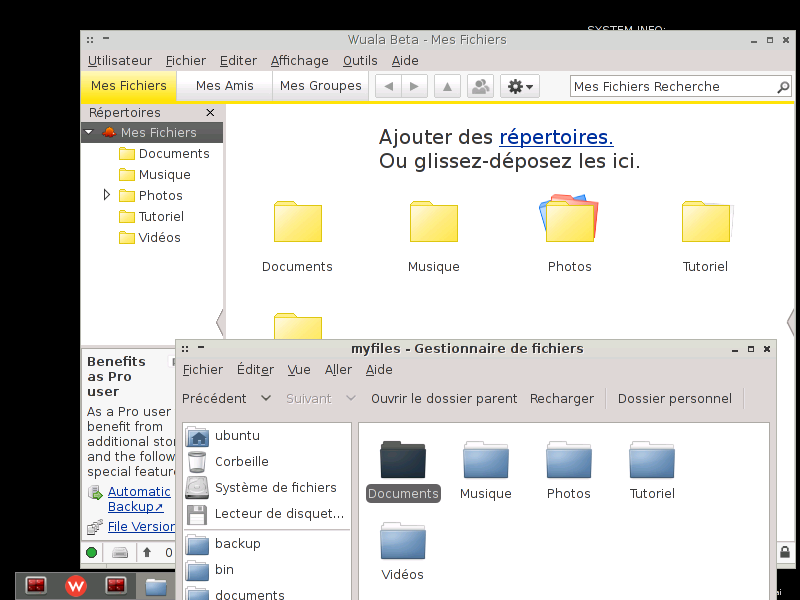This screenshot has width=800, height=600.
Task: Switch to the Mes Fichiers tab
Action: (129, 86)
